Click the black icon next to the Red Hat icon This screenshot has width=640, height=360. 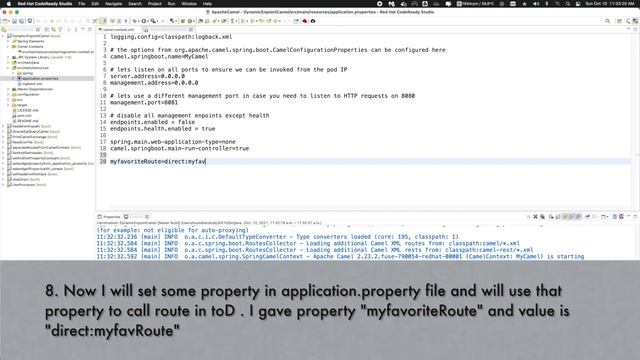(x=313, y=21)
